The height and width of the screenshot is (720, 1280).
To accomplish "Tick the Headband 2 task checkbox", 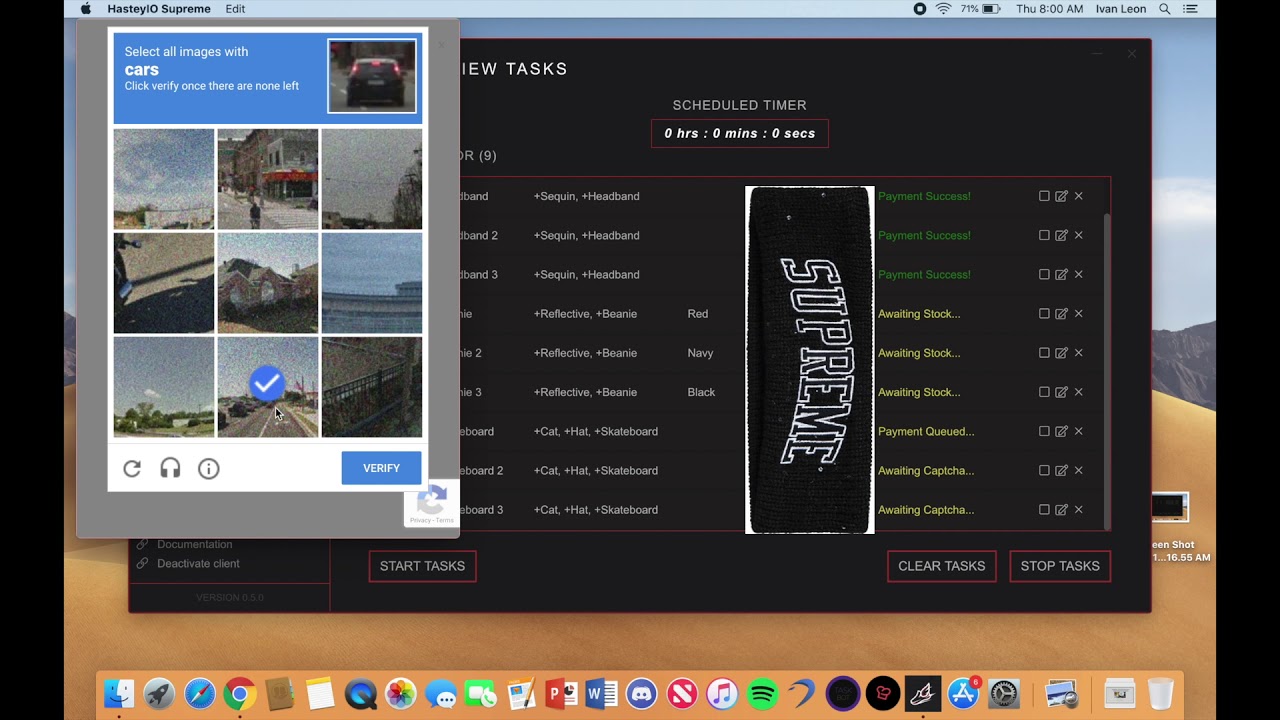I will tap(1044, 235).
